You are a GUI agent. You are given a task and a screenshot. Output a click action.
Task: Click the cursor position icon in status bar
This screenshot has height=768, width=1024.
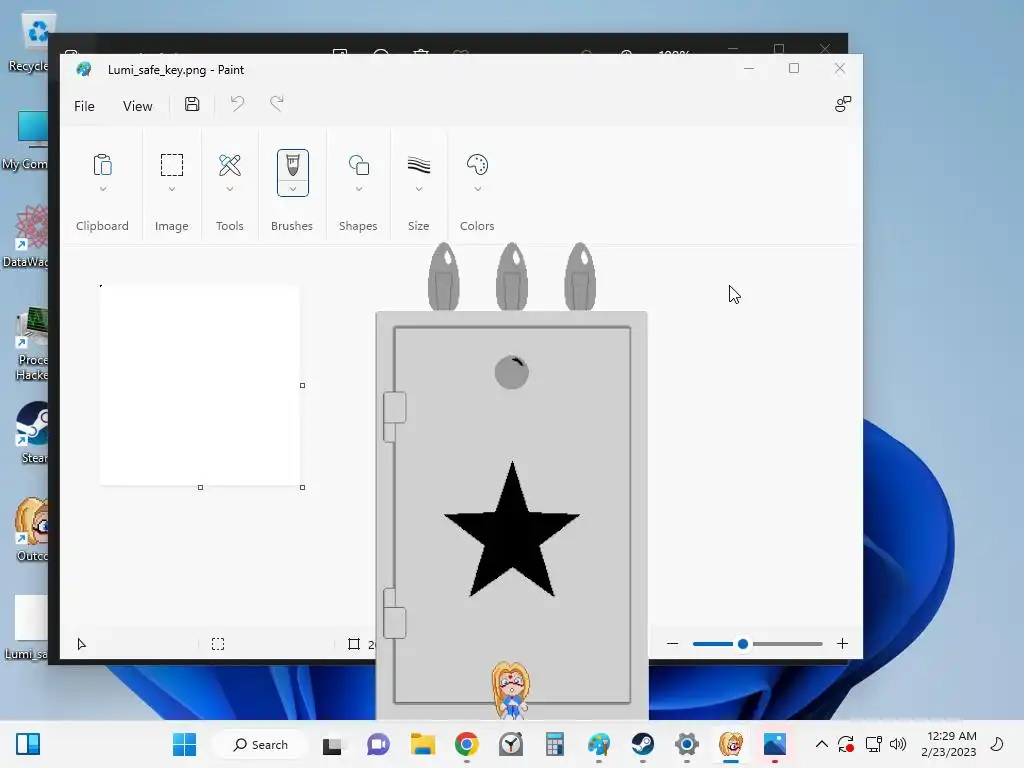click(81, 644)
